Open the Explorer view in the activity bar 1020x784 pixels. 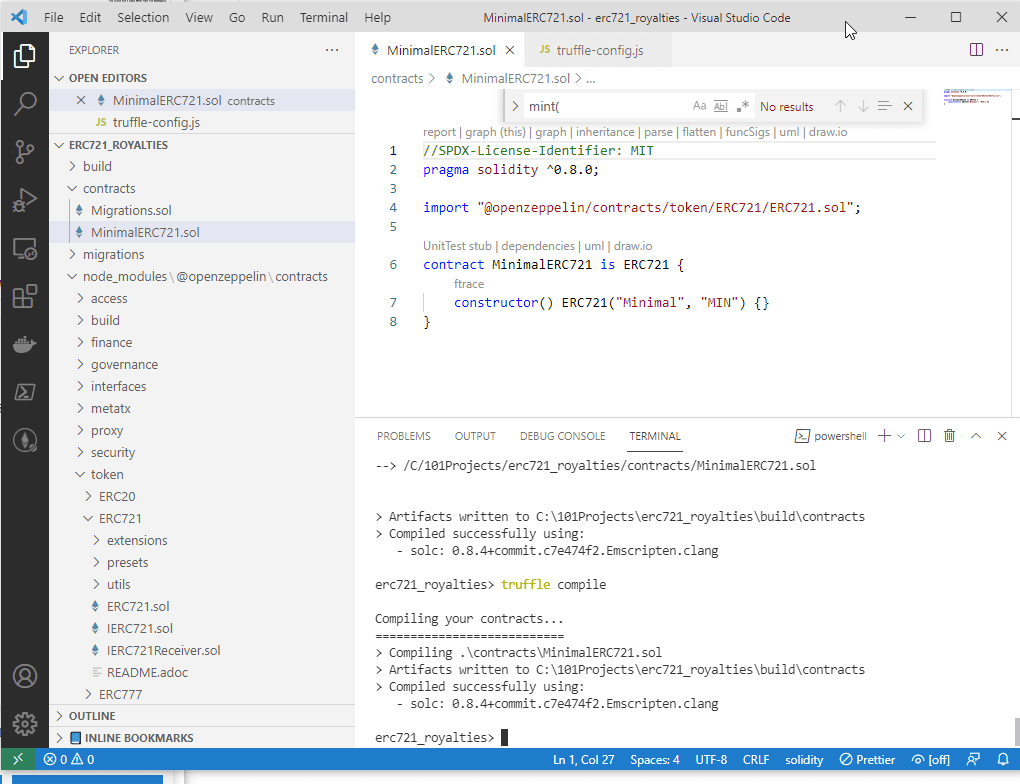pos(25,56)
